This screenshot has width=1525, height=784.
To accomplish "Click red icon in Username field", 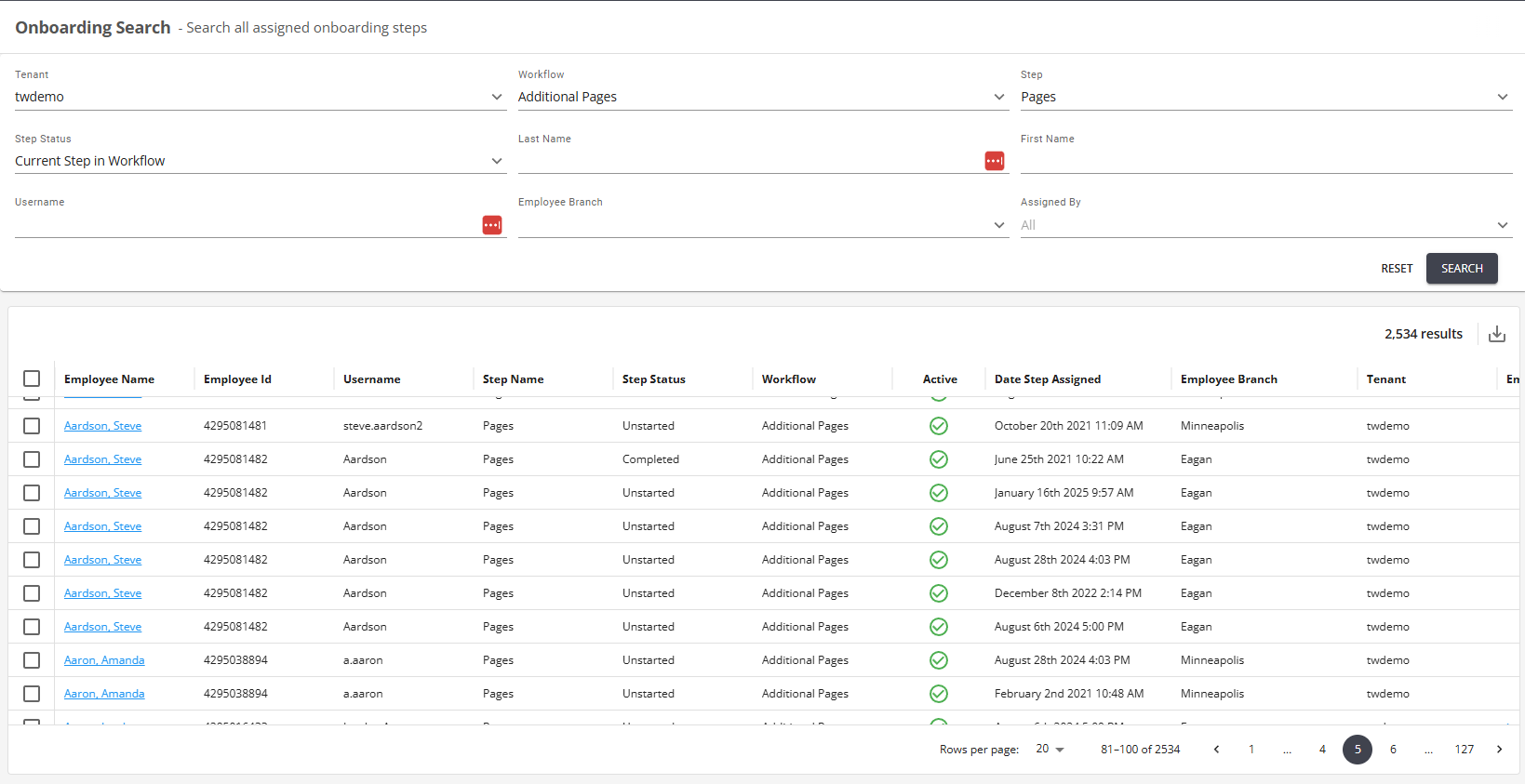I will pyautogui.click(x=492, y=225).
